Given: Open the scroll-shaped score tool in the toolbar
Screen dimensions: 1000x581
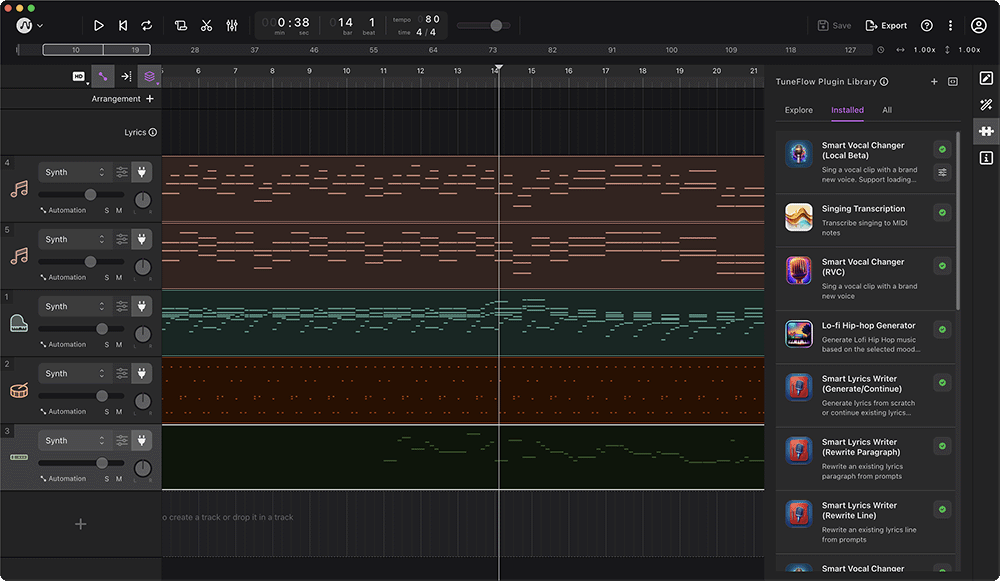Looking at the screenshot, I should [181, 26].
